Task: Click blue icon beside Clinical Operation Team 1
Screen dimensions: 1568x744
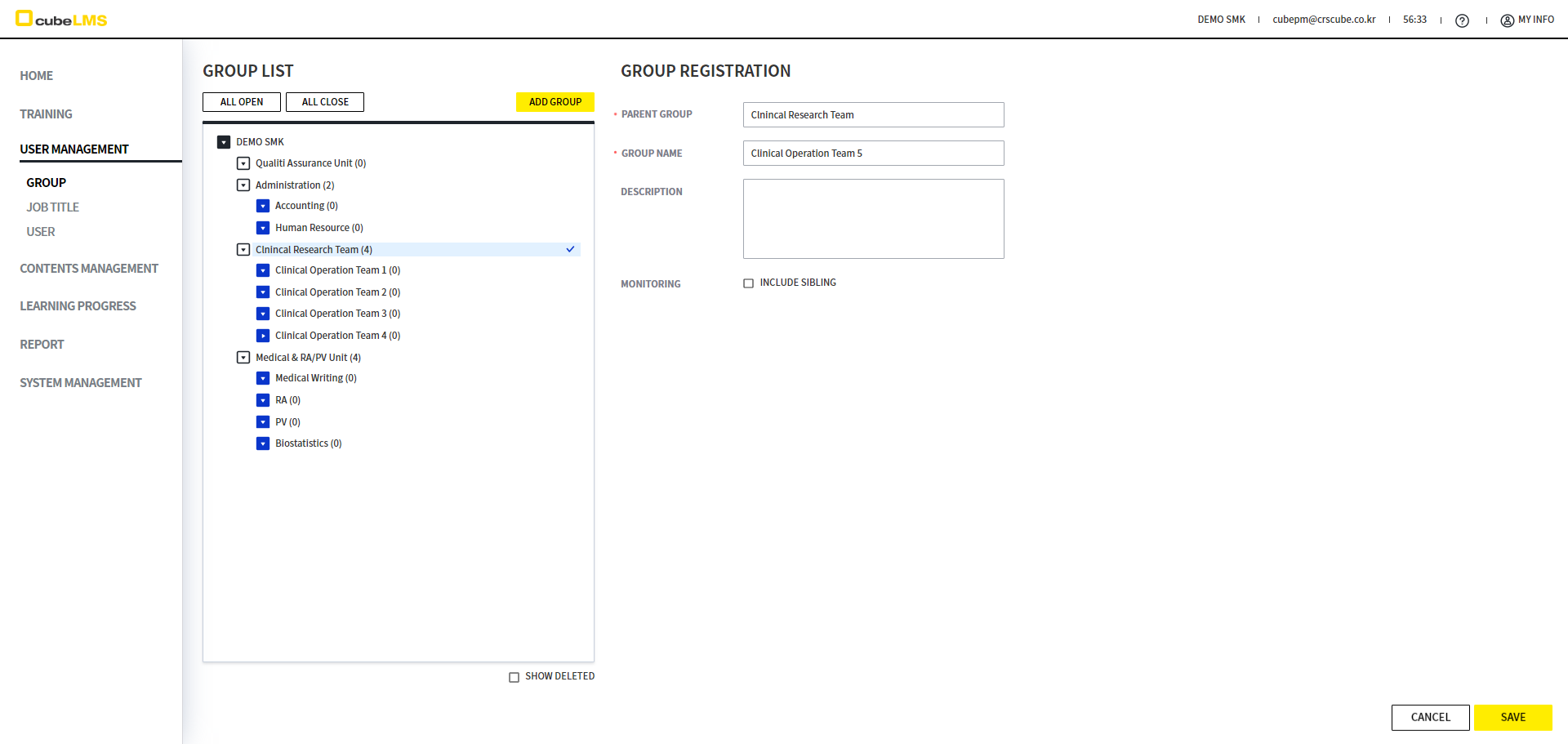Action: (x=263, y=270)
